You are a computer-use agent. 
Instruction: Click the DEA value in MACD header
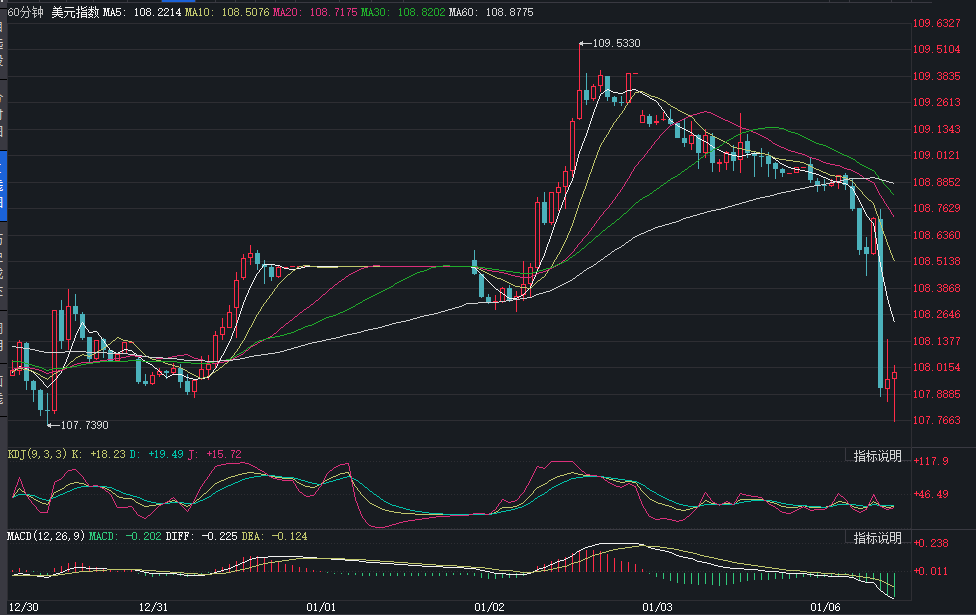pyautogui.click(x=287, y=537)
